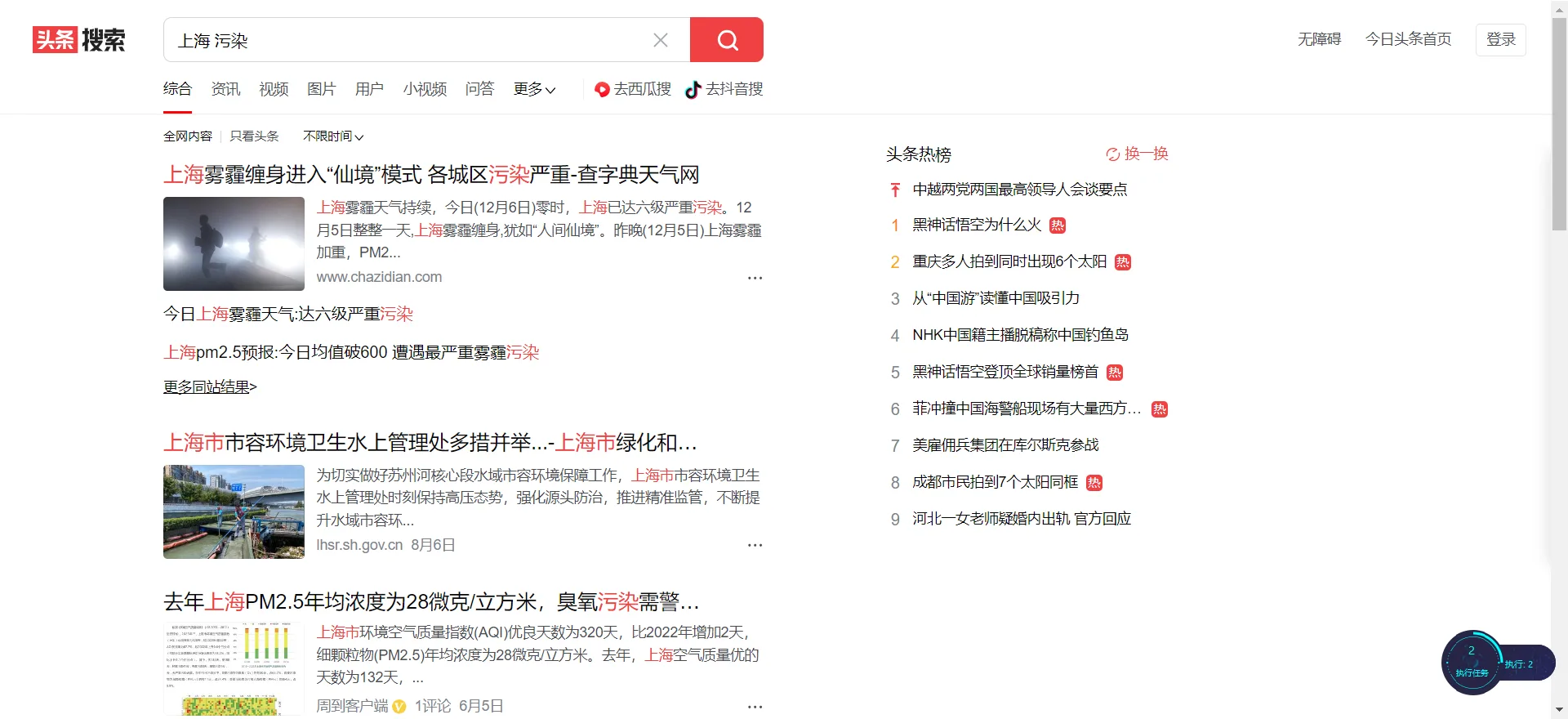Click the scrollbar down arrow
This screenshot has height=719, width=1568.
coord(1559,711)
